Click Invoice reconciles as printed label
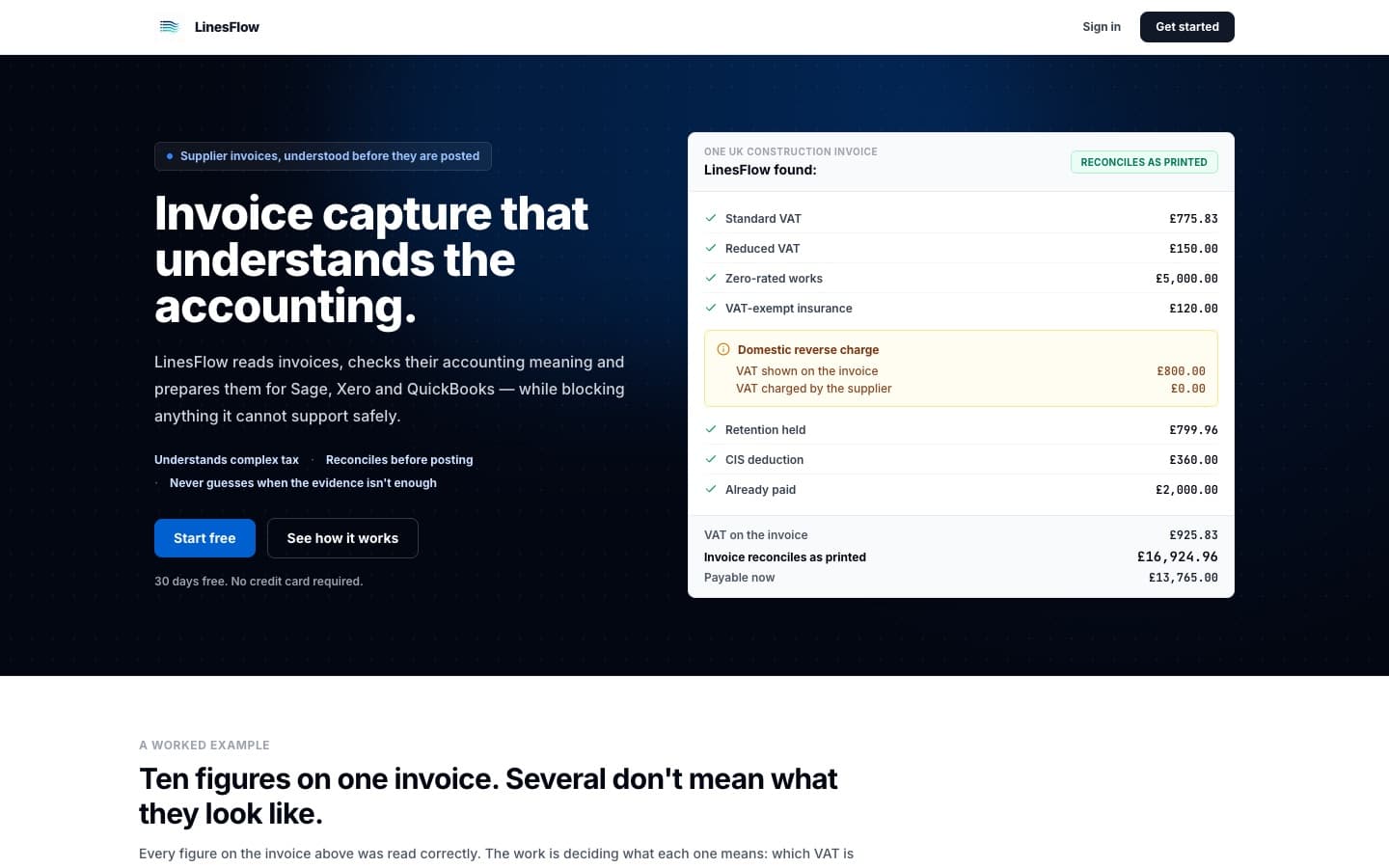 click(x=785, y=557)
